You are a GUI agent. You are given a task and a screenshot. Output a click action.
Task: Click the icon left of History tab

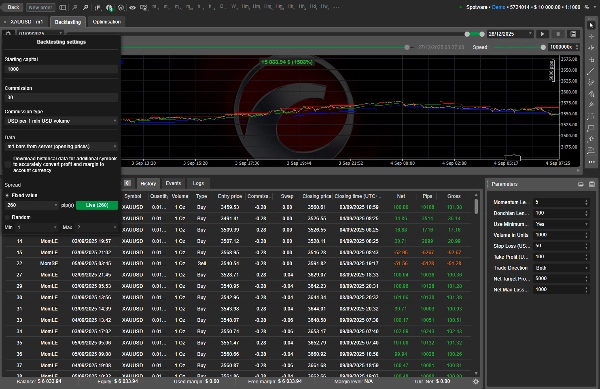tap(127, 183)
